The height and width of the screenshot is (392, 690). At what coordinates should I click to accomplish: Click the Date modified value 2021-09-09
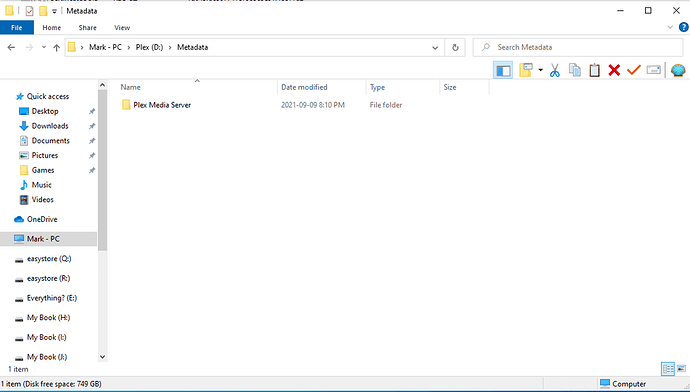click(x=313, y=105)
